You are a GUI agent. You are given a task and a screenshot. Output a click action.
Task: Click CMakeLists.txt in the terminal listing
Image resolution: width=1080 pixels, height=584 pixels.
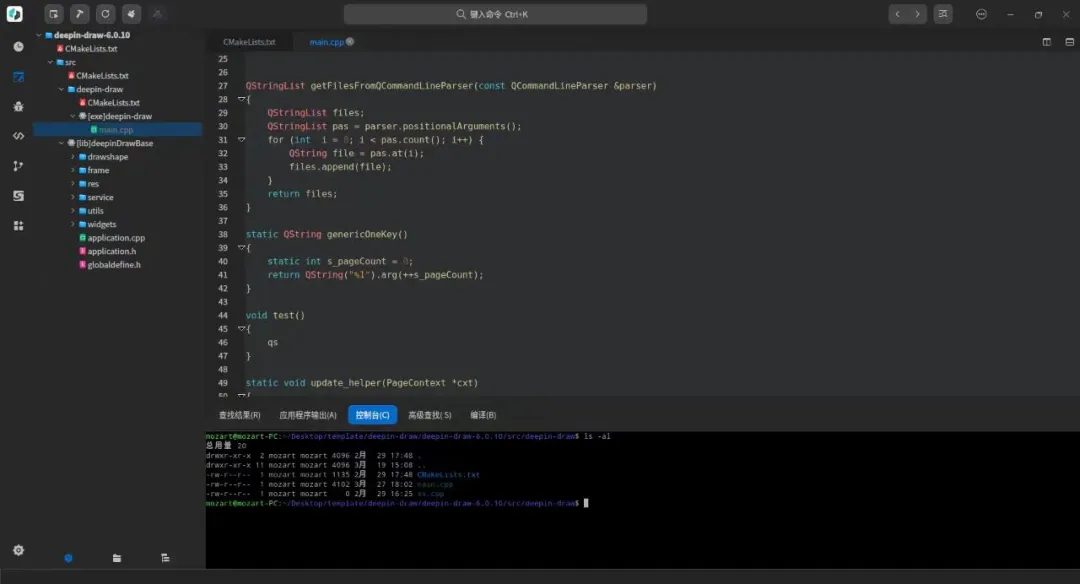tap(448, 474)
